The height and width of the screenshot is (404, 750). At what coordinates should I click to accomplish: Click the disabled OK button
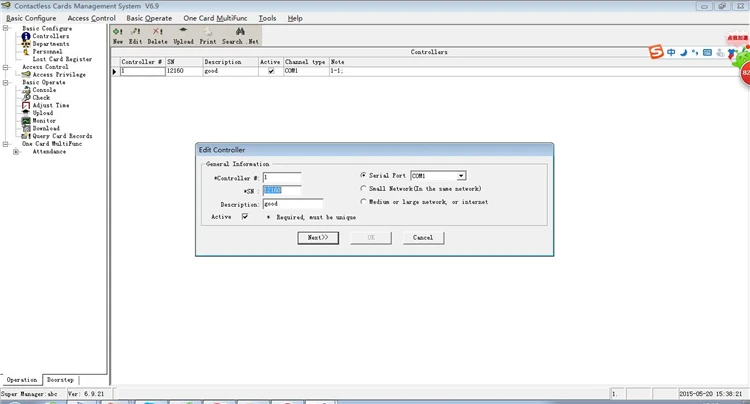coord(371,238)
